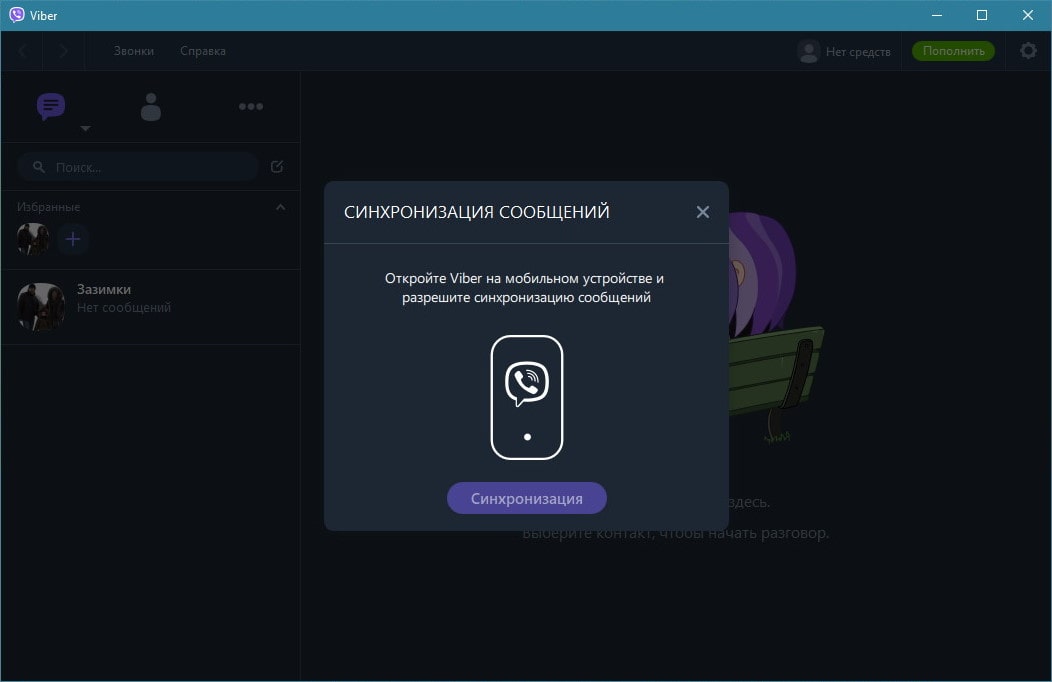1052x682 pixels.
Task: Open the chats tab icon
Action: (51, 106)
